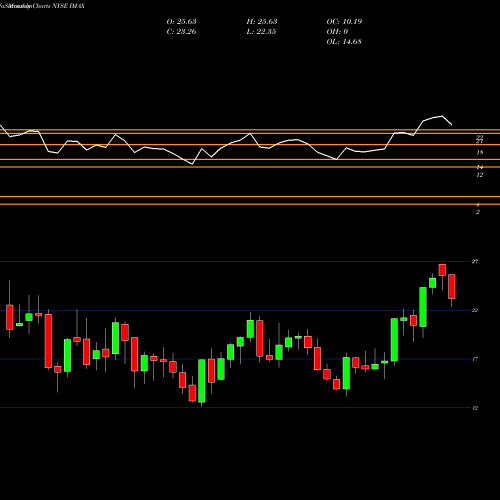The height and width of the screenshot is (500, 500).
Task: Select the green candle touching the 12 price line
Action: (202, 381)
